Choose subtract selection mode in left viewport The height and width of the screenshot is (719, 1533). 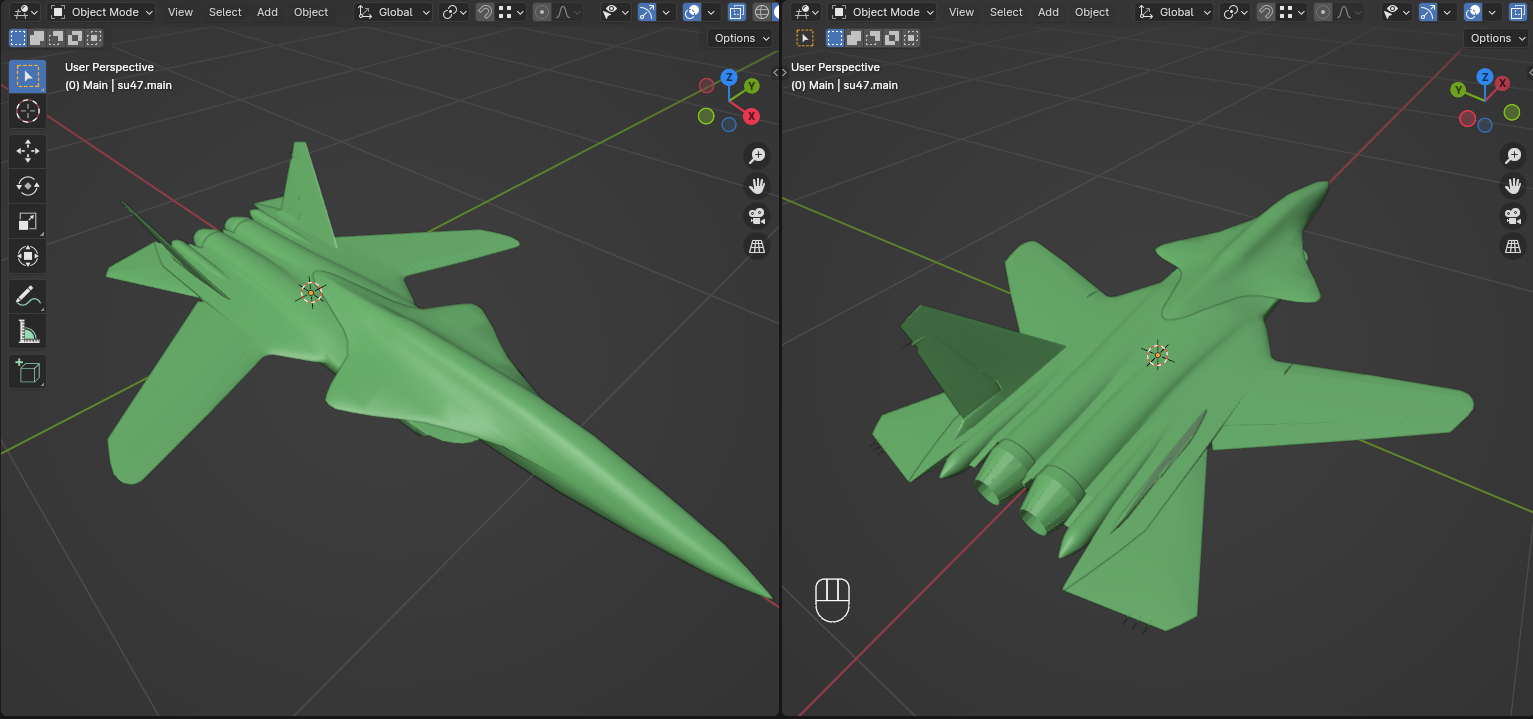(x=56, y=38)
